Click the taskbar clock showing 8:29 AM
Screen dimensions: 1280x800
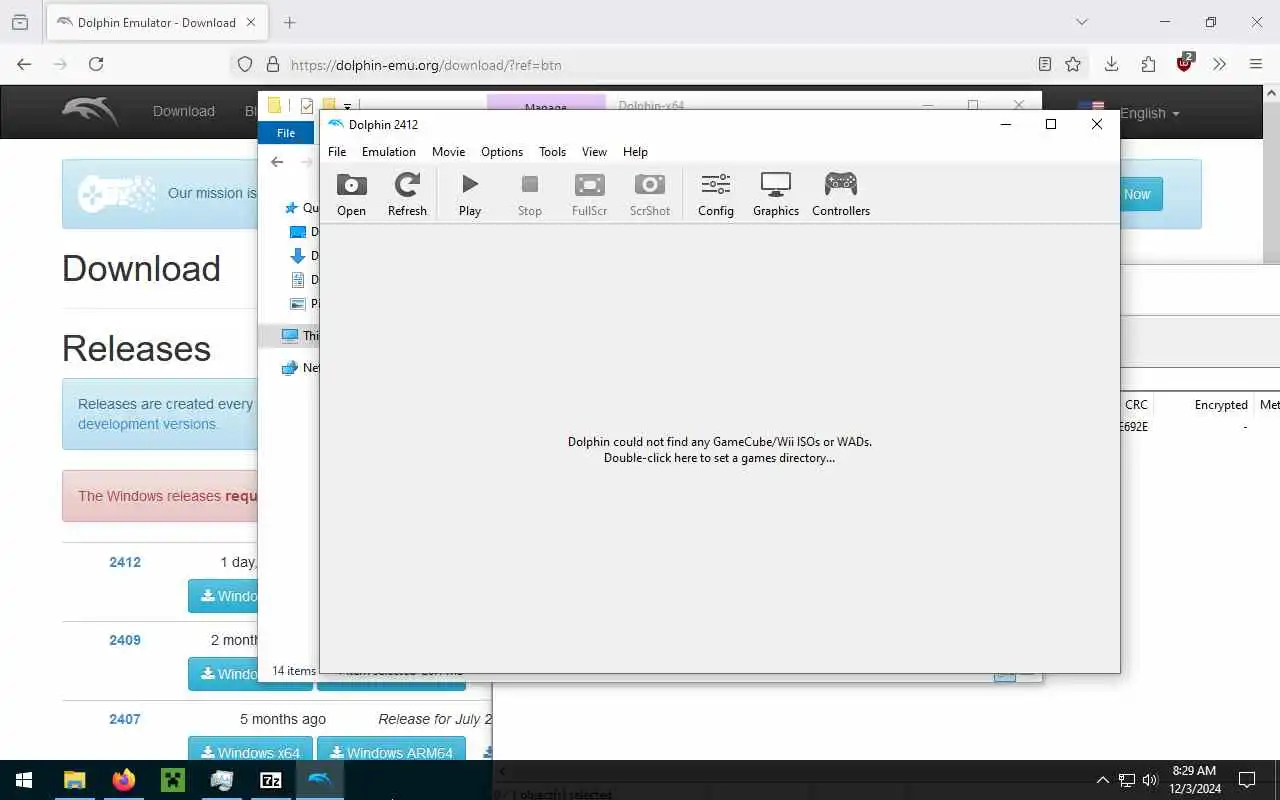coord(1194,780)
